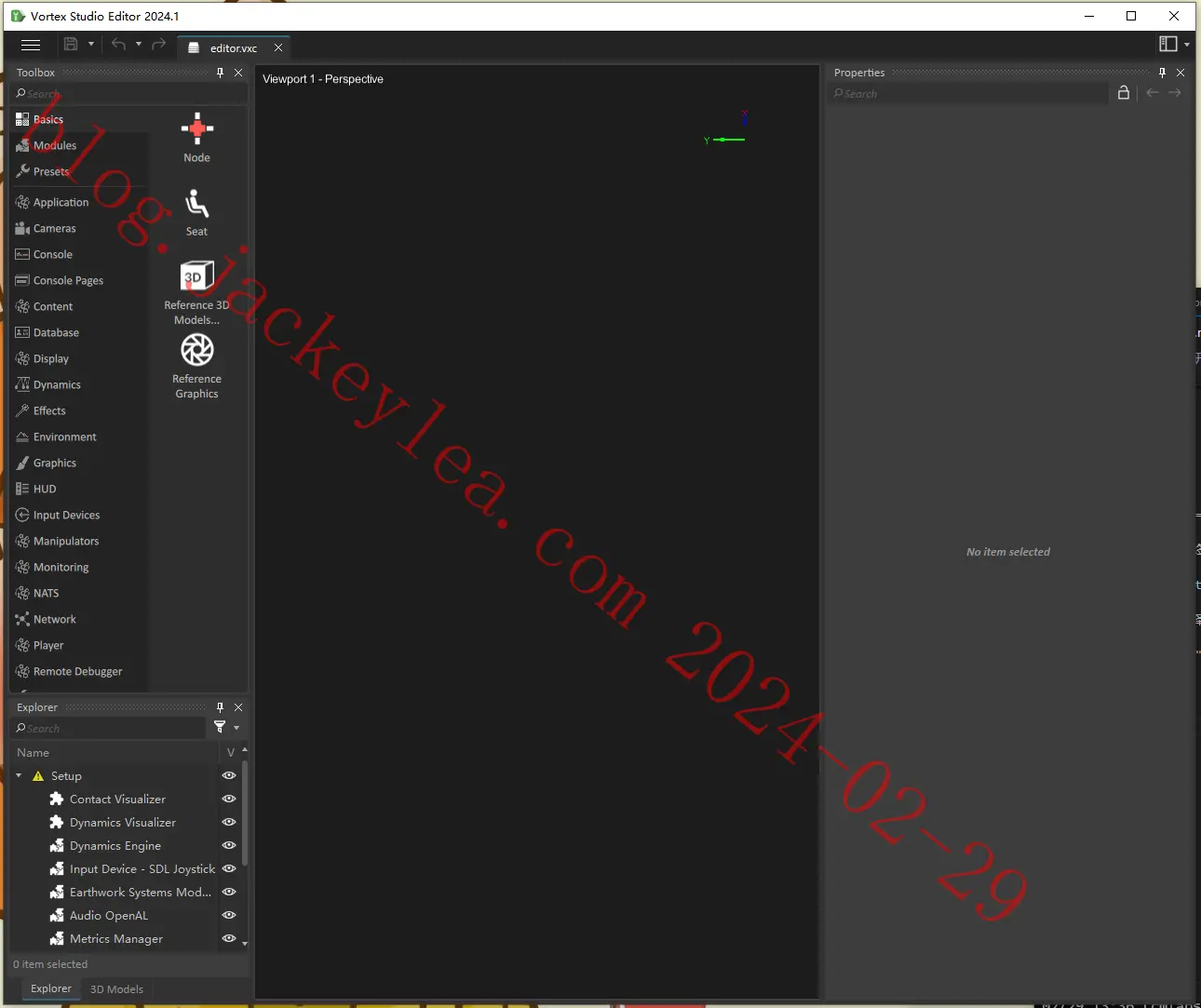Toggle visibility of Contact Visualizer
The width and height of the screenshot is (1201, 1008).
tap(229, 799)
